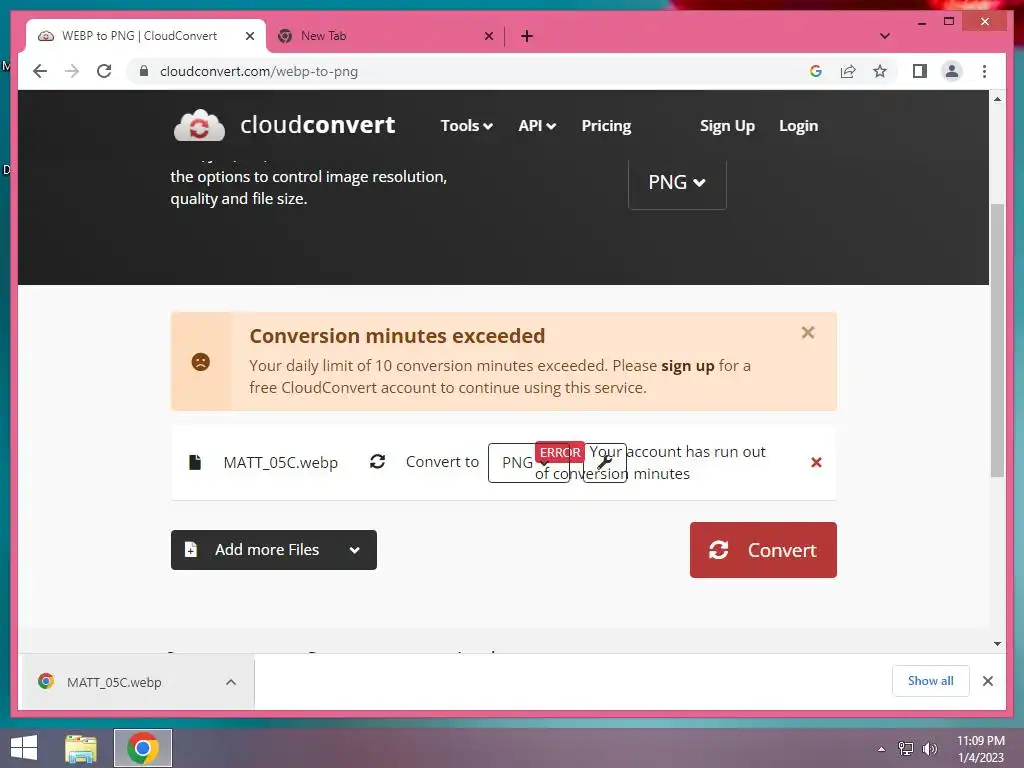
Task: Open conversion options wrench icon
Action: click(x=605, y=462)
